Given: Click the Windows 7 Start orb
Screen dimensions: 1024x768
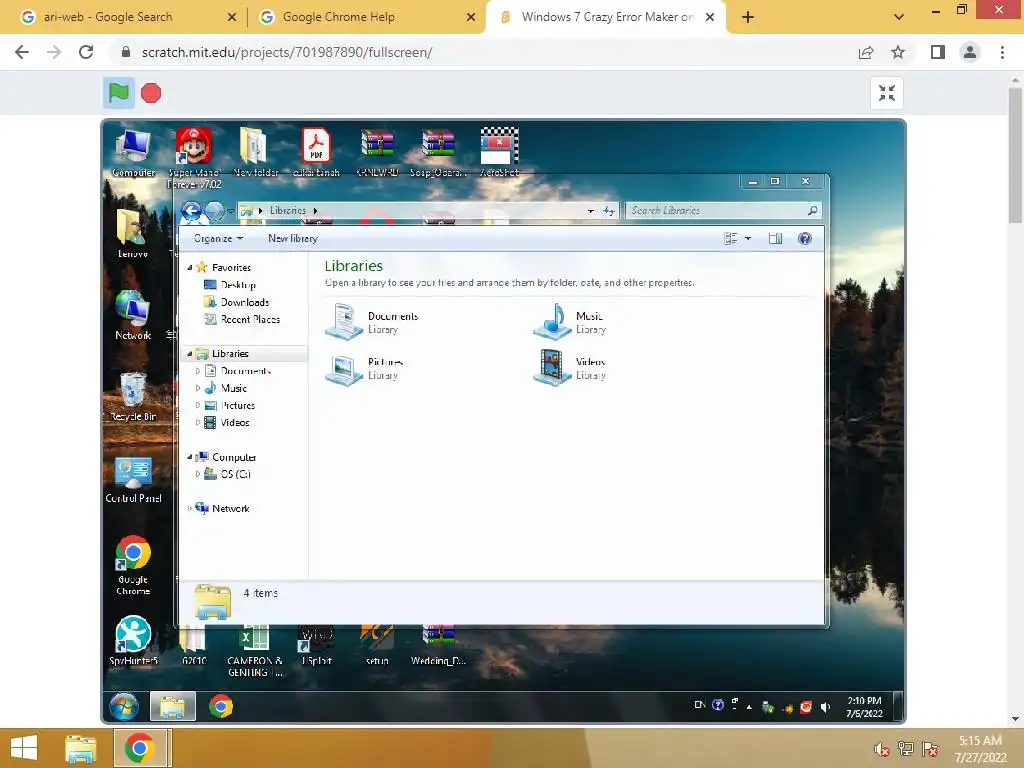Looking at the screenshot, I should click(x=124, y=707).
